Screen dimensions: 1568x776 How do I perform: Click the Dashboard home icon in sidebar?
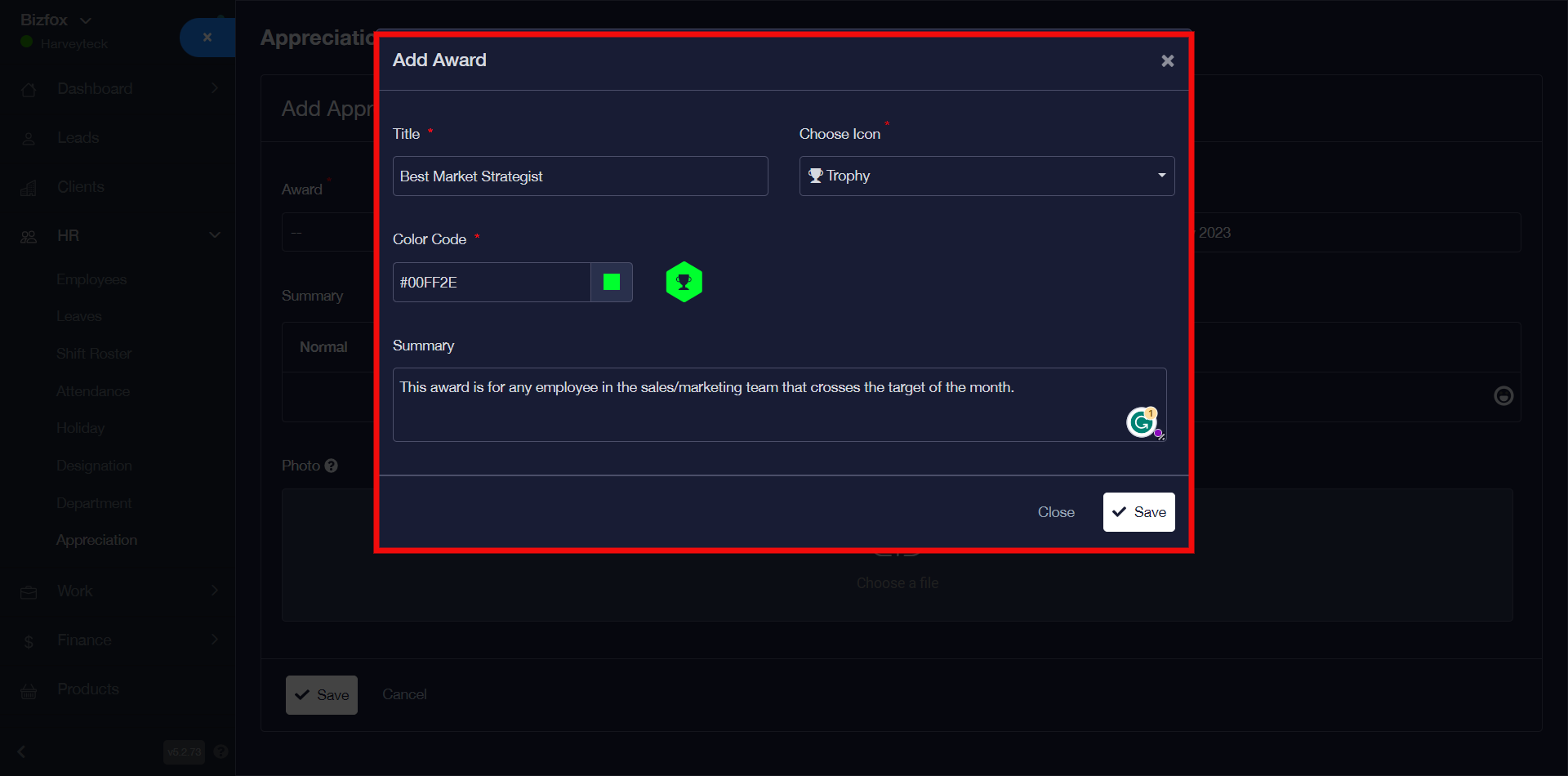coord(29,90)
